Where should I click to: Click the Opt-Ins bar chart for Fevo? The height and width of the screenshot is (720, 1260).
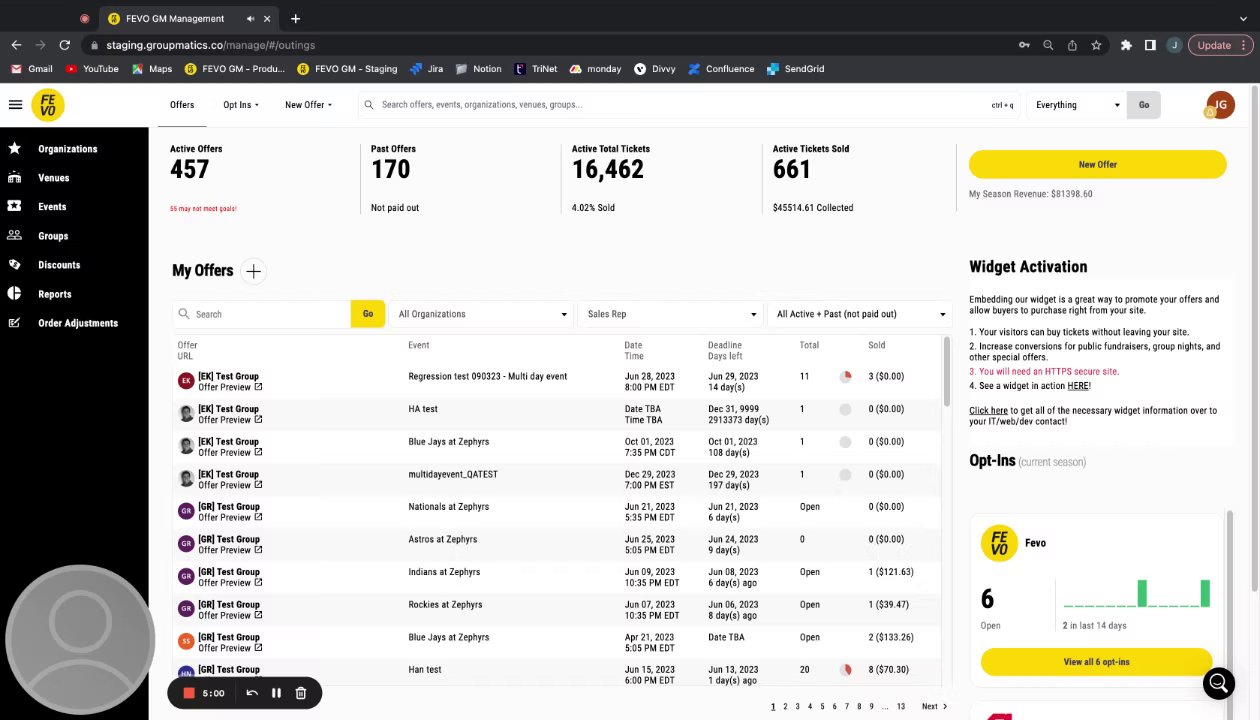[1137, 593]
